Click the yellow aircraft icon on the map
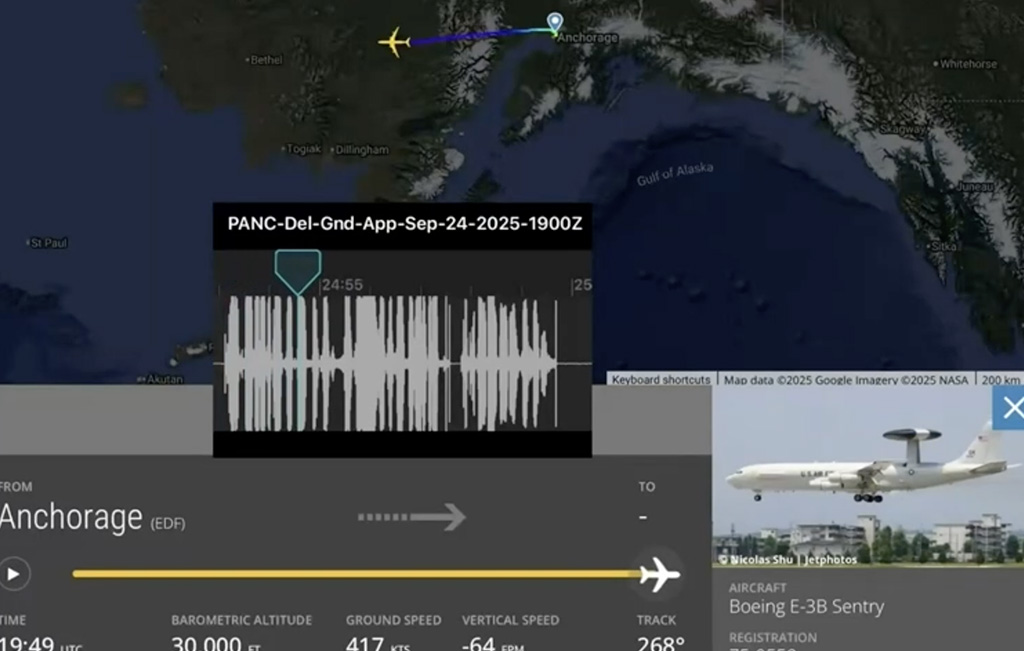The height and width of the screenshot is (651, 1024). 394,43
